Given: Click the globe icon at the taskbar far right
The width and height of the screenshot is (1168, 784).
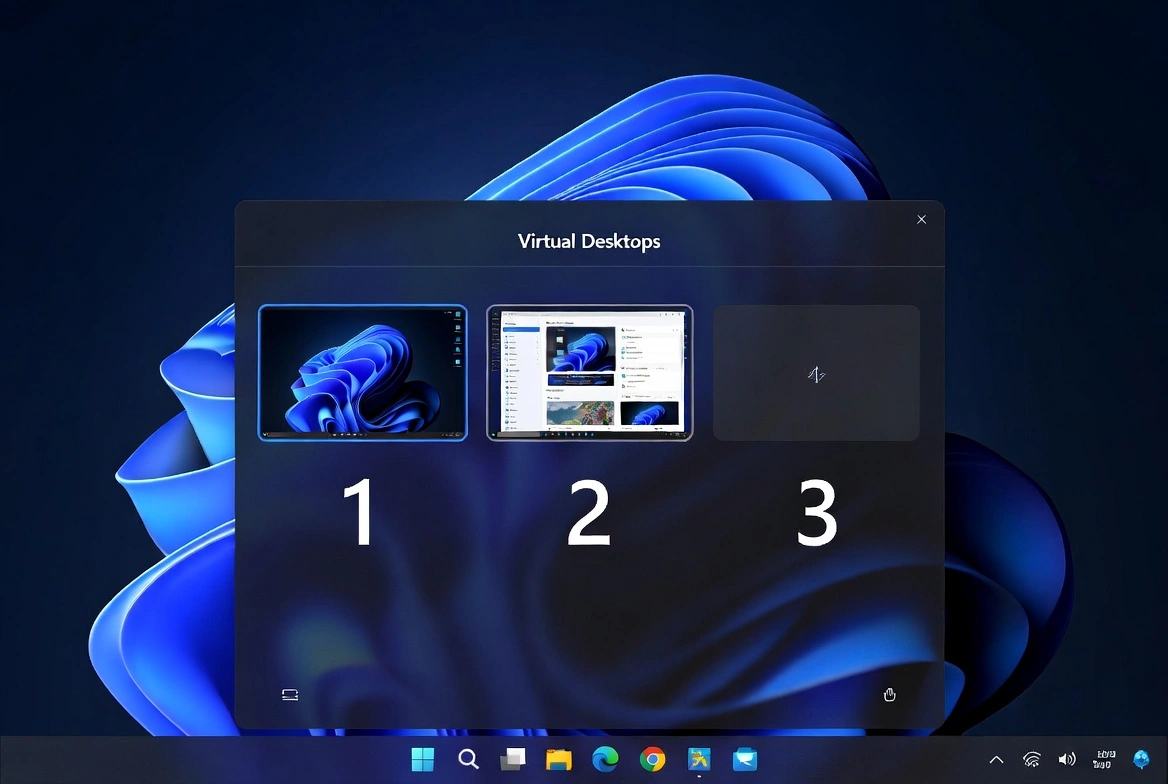Looking at the screenshot, I should [x=1142, y=759].
